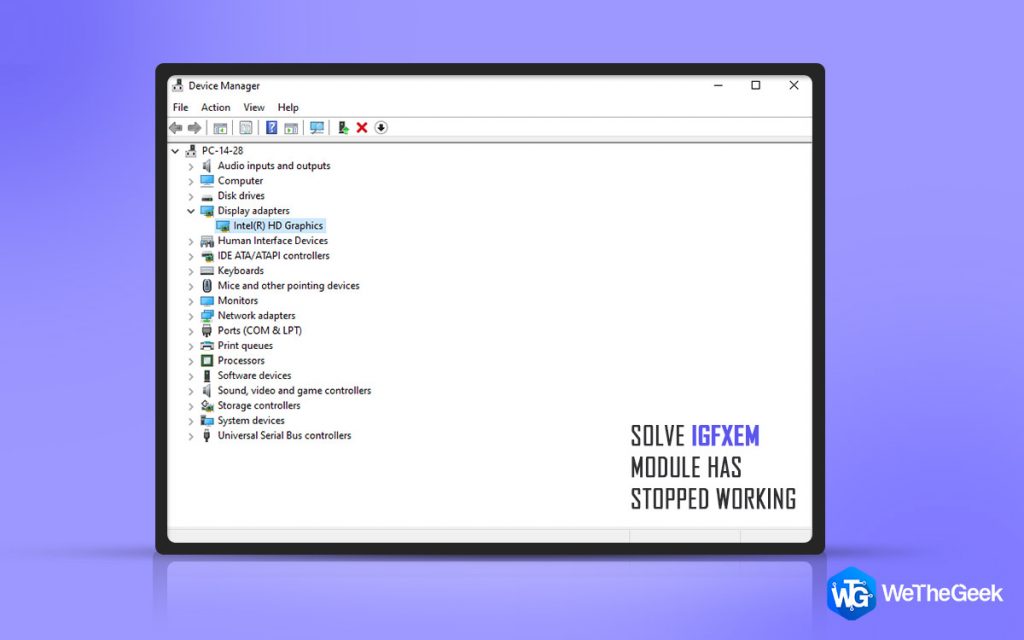
Task: Select Mice and other pointing devices label
Action: (289, 286)
